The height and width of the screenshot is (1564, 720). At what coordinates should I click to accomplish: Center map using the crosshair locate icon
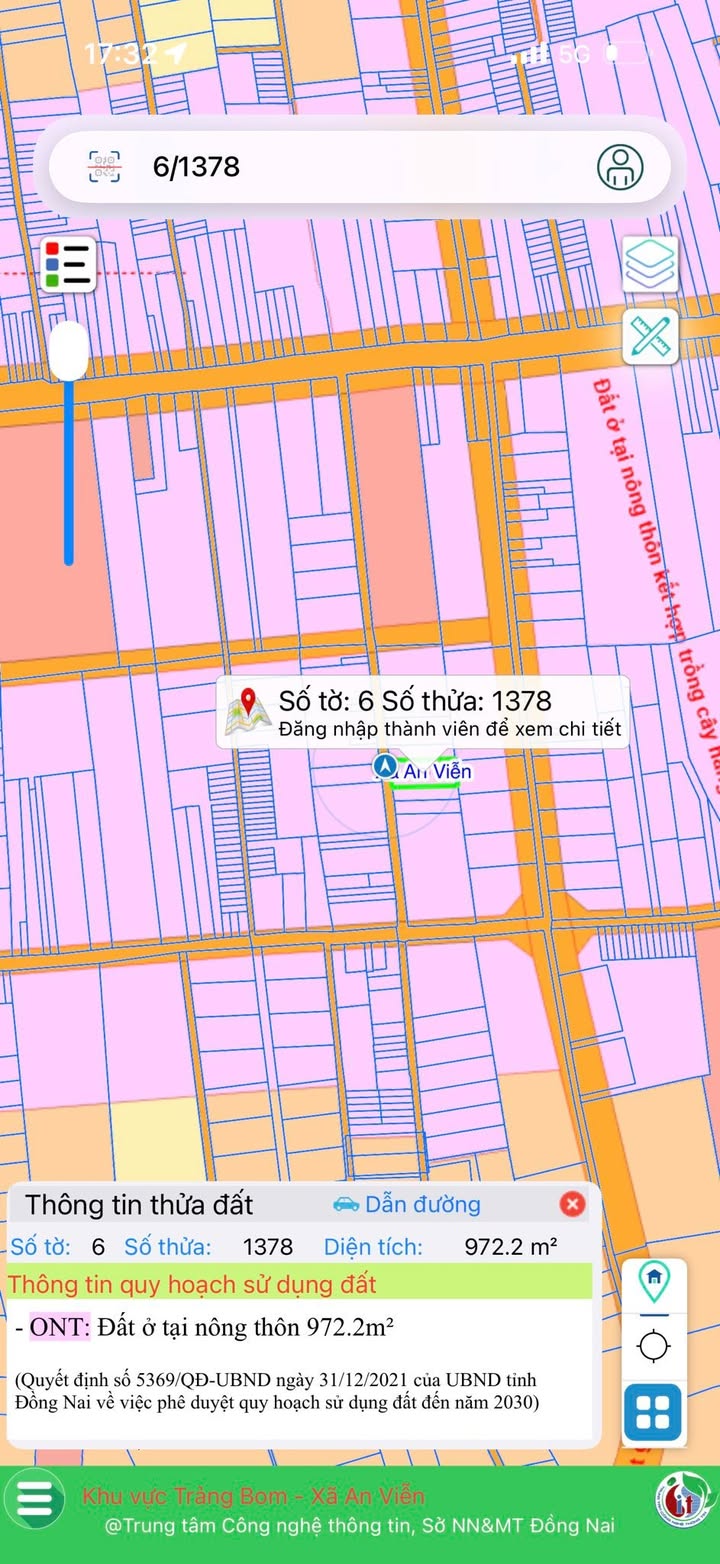[x=654, y=1346]
